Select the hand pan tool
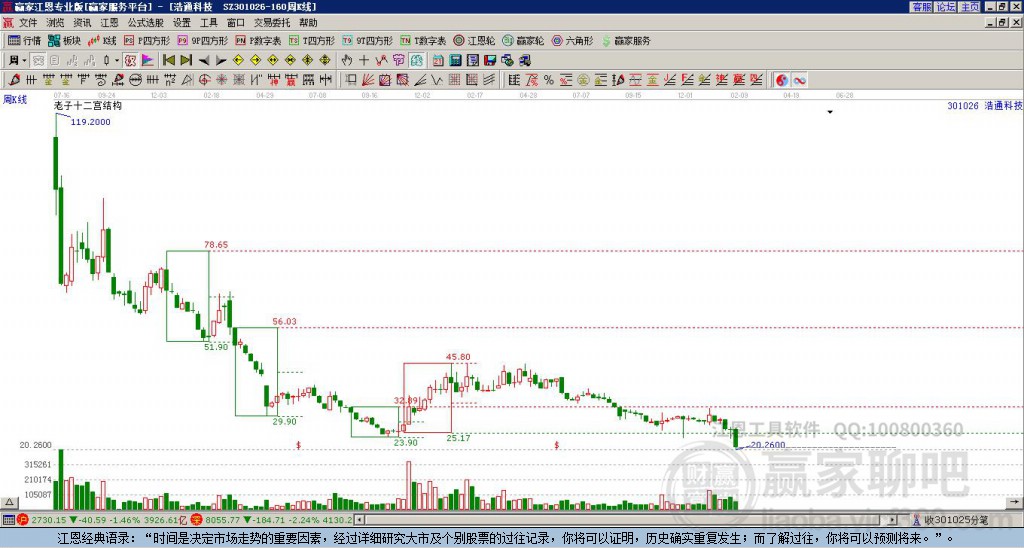Screen dimensions: 1024x548 (347, 61)
